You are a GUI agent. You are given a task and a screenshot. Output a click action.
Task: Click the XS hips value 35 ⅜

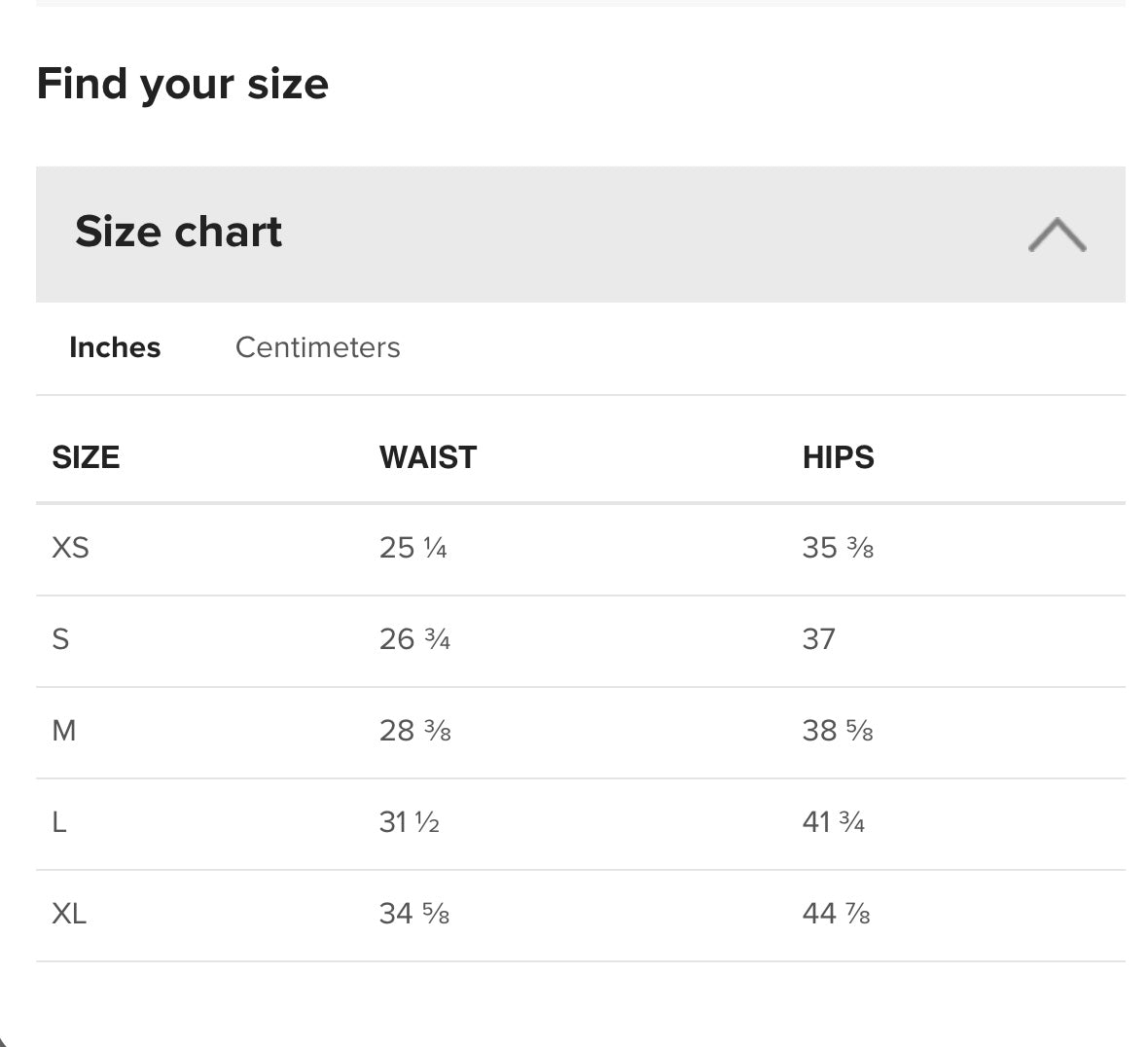click(838, 548)
